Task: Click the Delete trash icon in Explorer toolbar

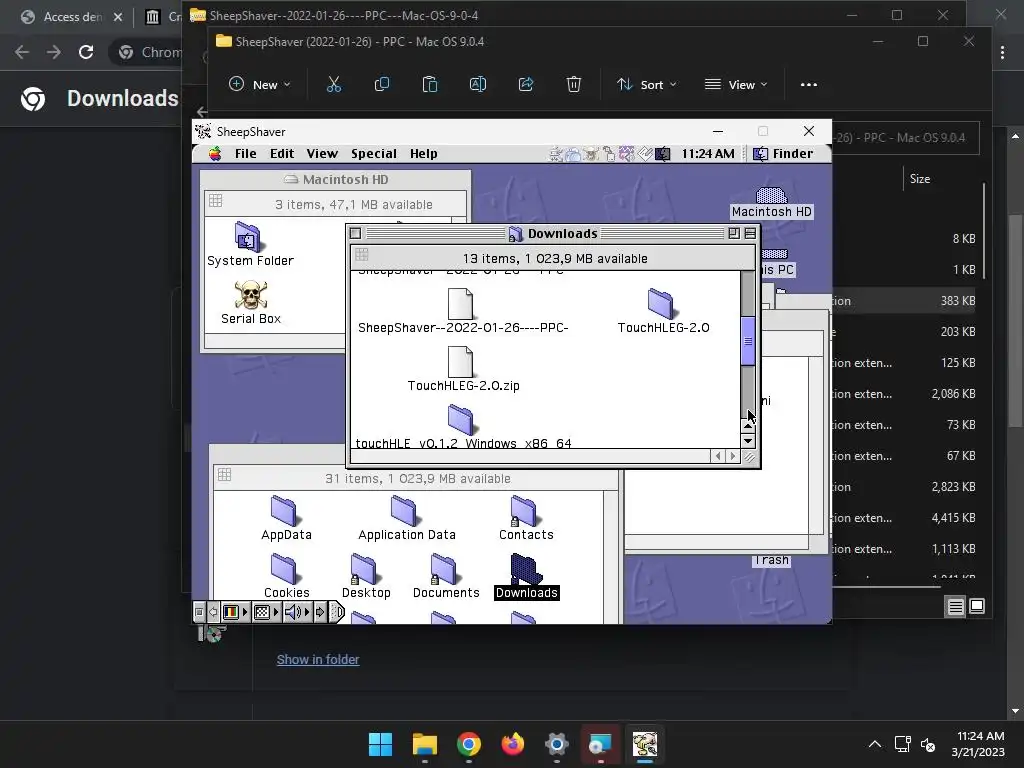Action: tap(573, 84)
